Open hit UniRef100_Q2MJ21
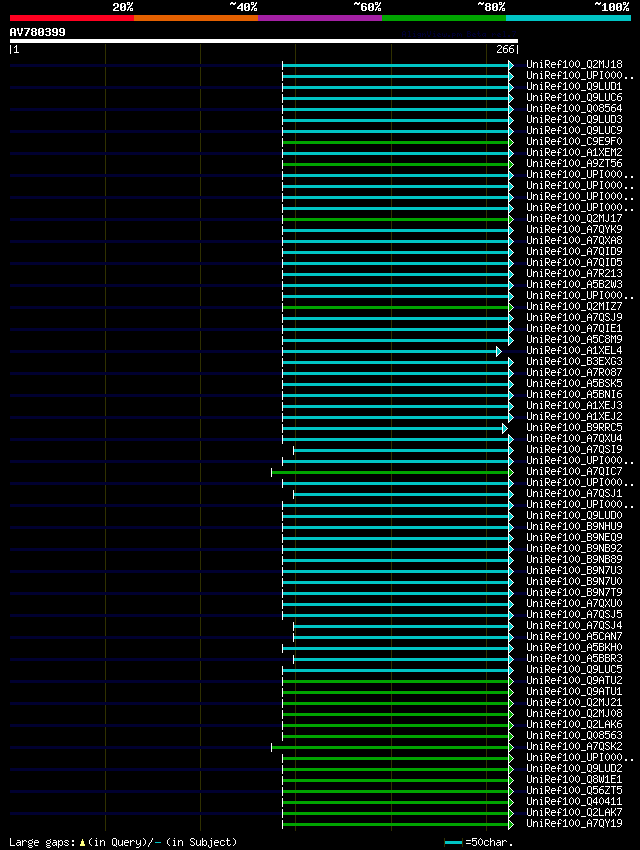This screenshot has height=850, width=640. point(574,703)
